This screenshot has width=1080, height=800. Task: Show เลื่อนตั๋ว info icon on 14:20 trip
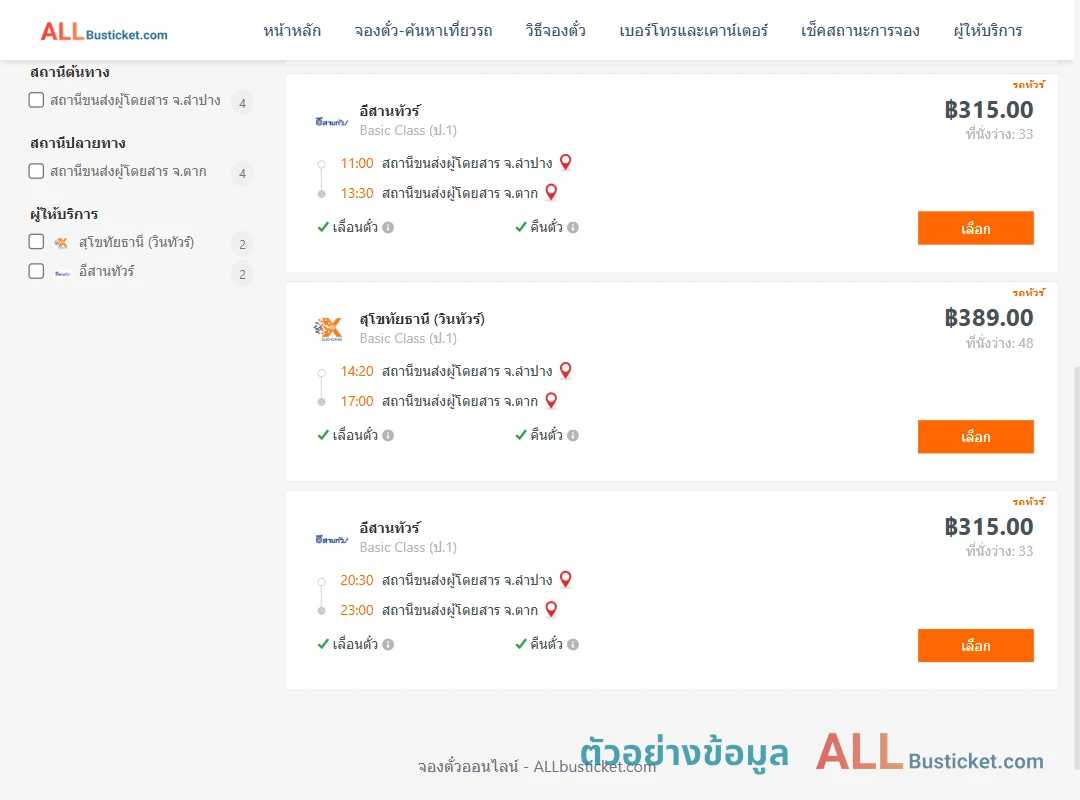(388, 435)
